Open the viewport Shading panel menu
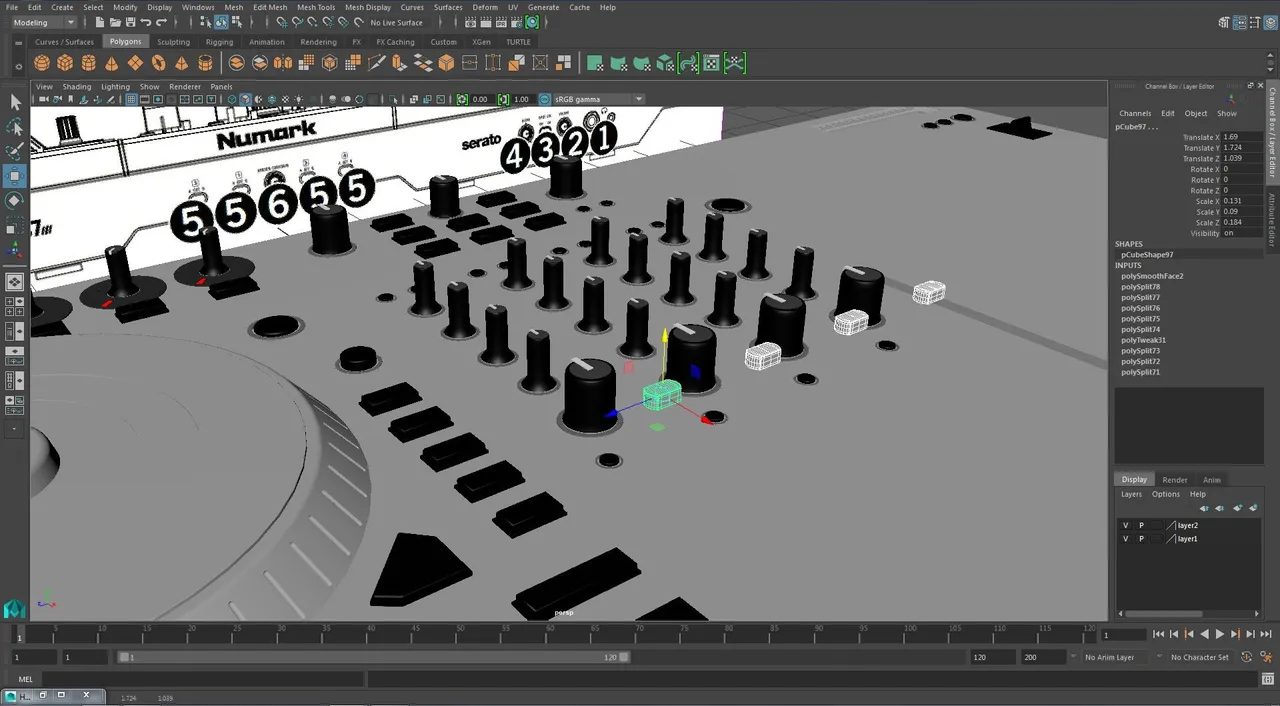 coord(77,87)
